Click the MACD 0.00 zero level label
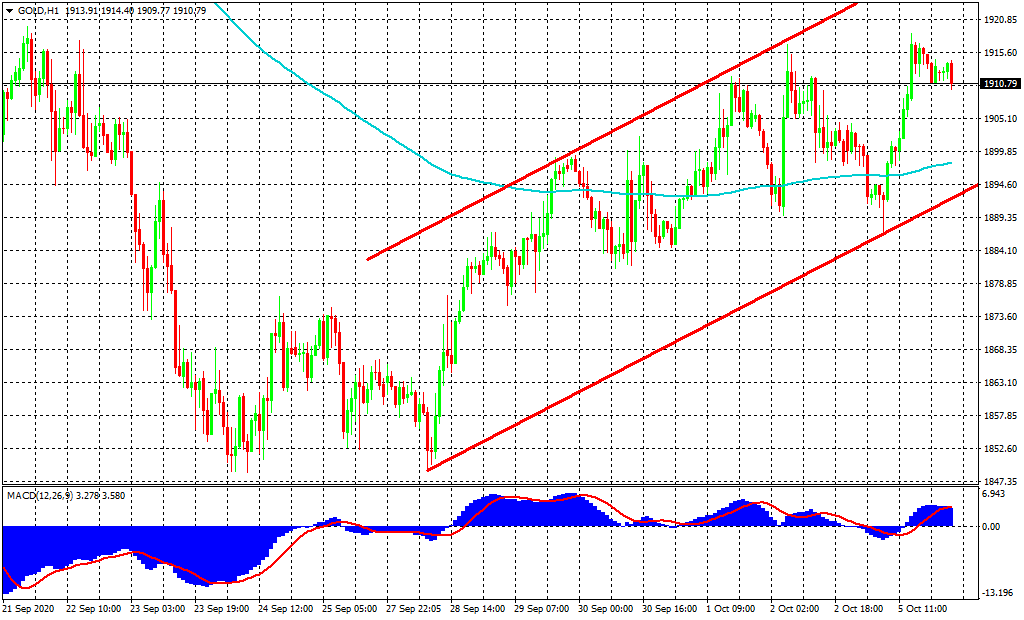 (x=993, y=527)
